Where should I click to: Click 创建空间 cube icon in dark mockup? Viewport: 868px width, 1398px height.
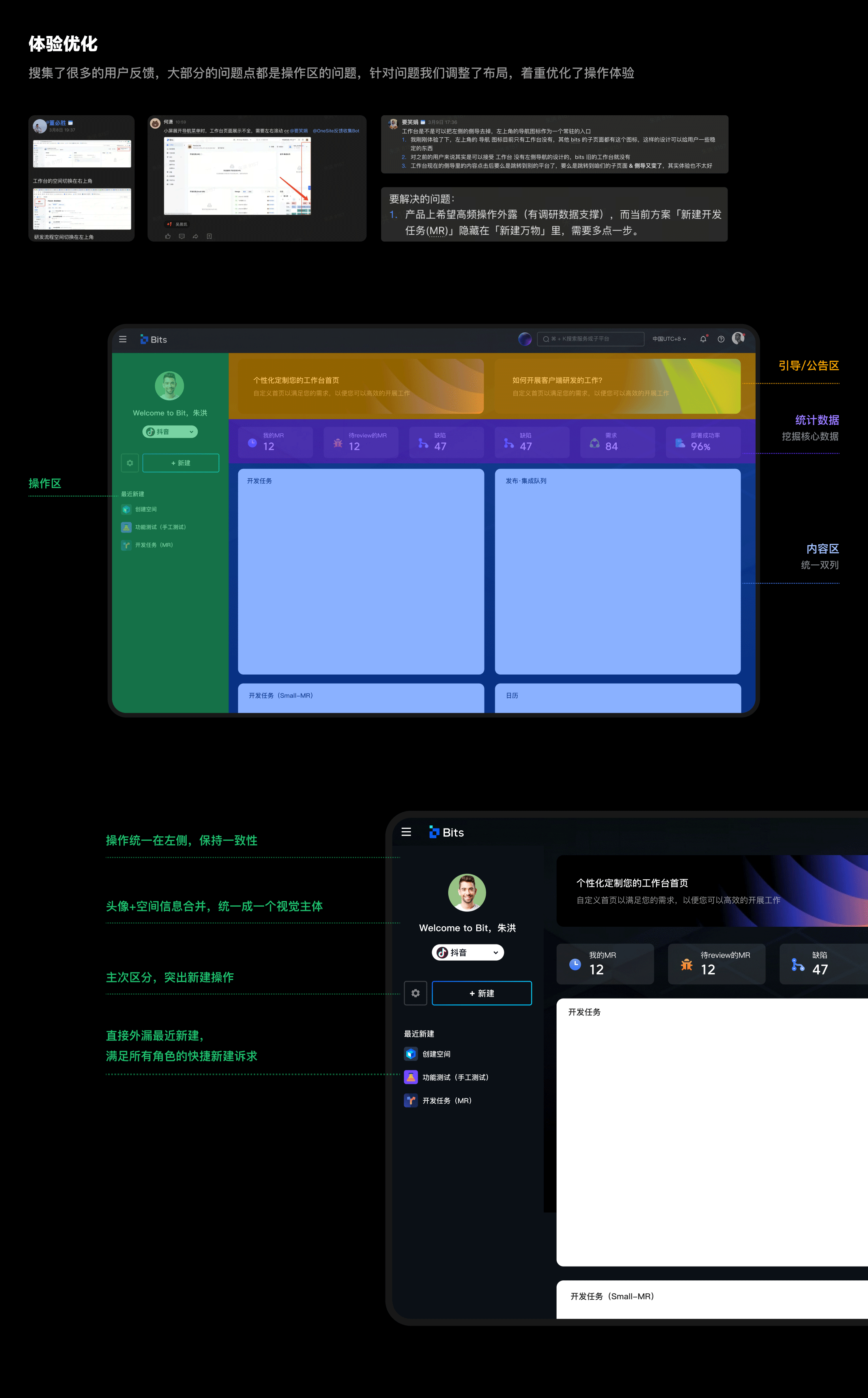410,1053
